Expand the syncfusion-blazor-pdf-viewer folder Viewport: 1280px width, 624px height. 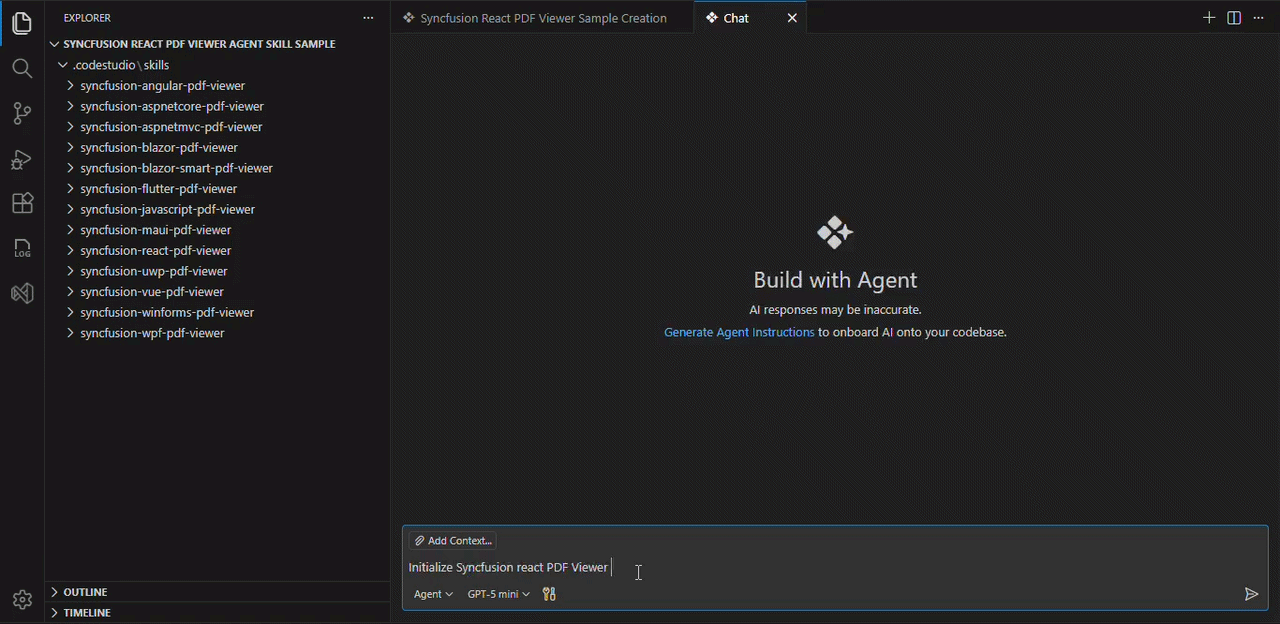coord(218,148)
